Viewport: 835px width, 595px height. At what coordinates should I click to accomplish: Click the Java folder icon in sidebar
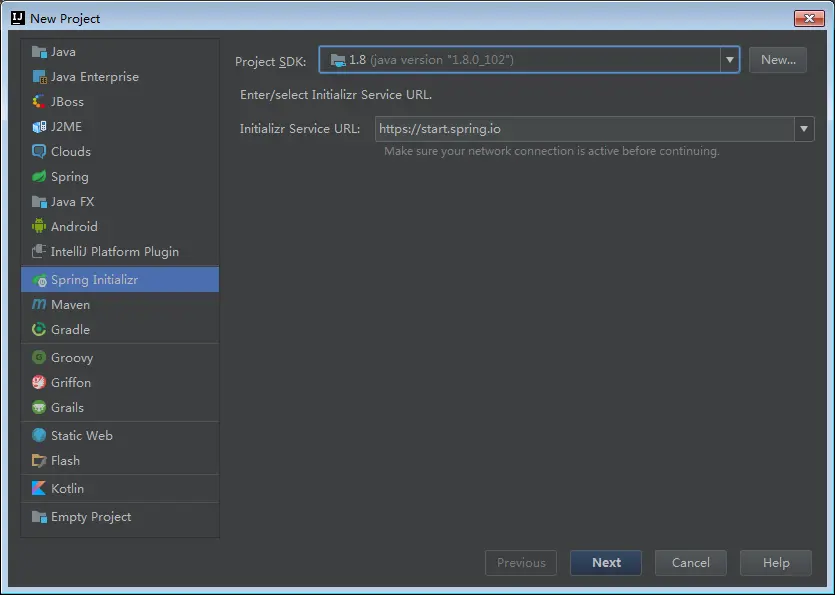point(39,52)
